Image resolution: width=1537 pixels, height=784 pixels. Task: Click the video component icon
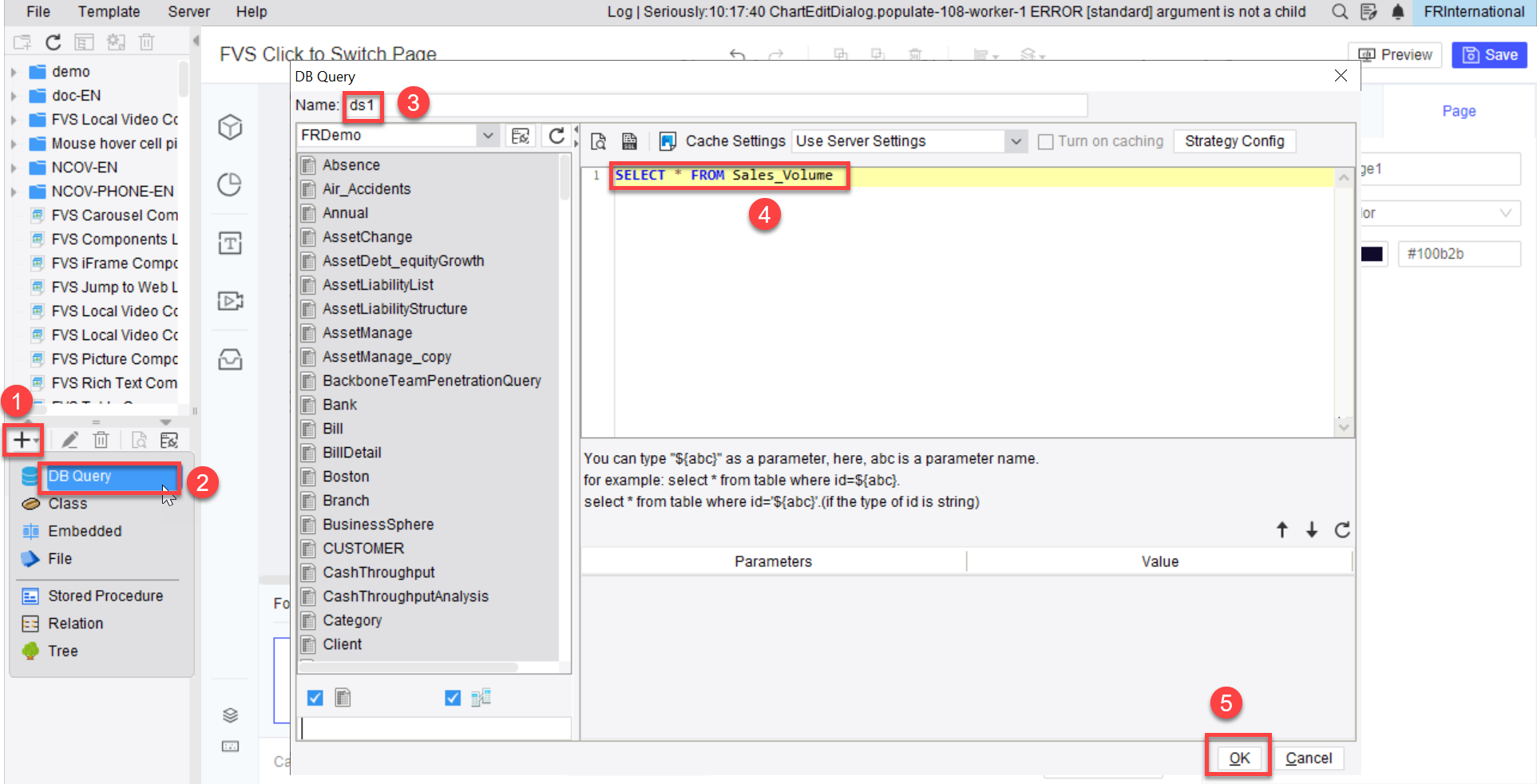click(230, 301)
